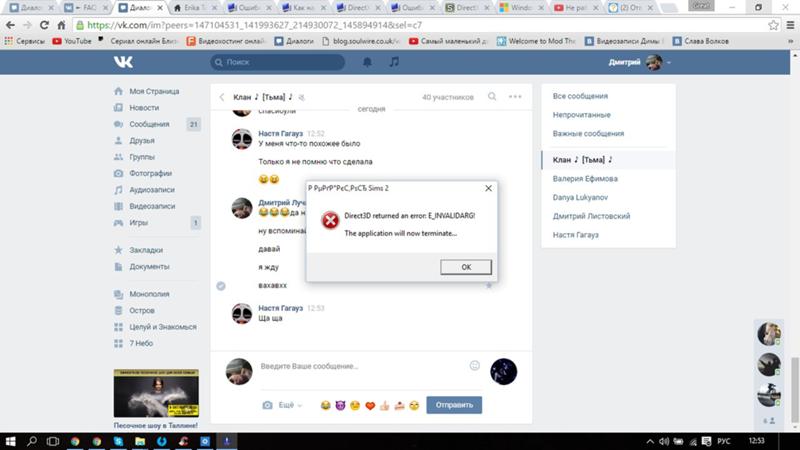
Task: Click the volume icon in system tray
Action: coord(664,441)
